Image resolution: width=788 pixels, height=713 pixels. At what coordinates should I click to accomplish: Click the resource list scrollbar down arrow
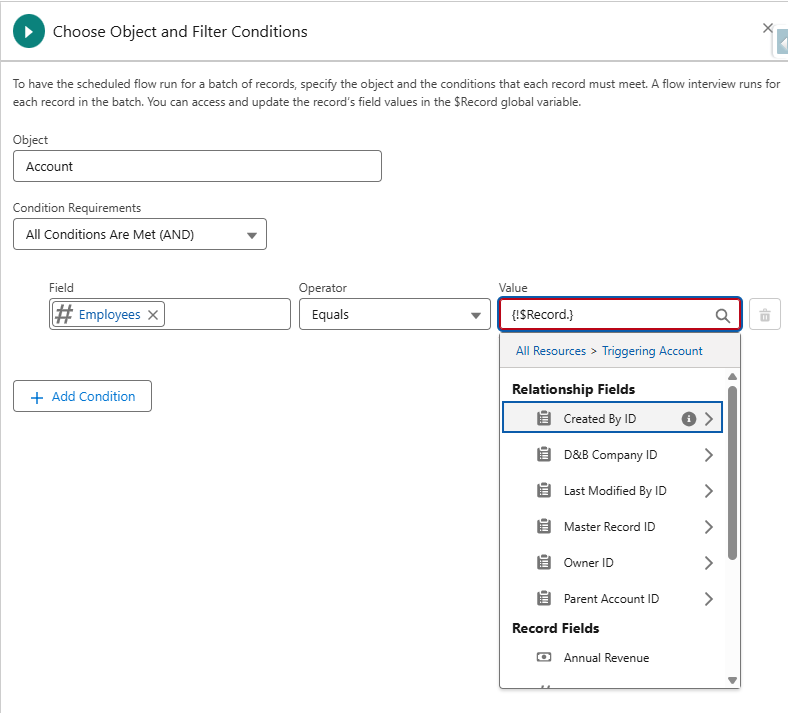coord(732,680)
